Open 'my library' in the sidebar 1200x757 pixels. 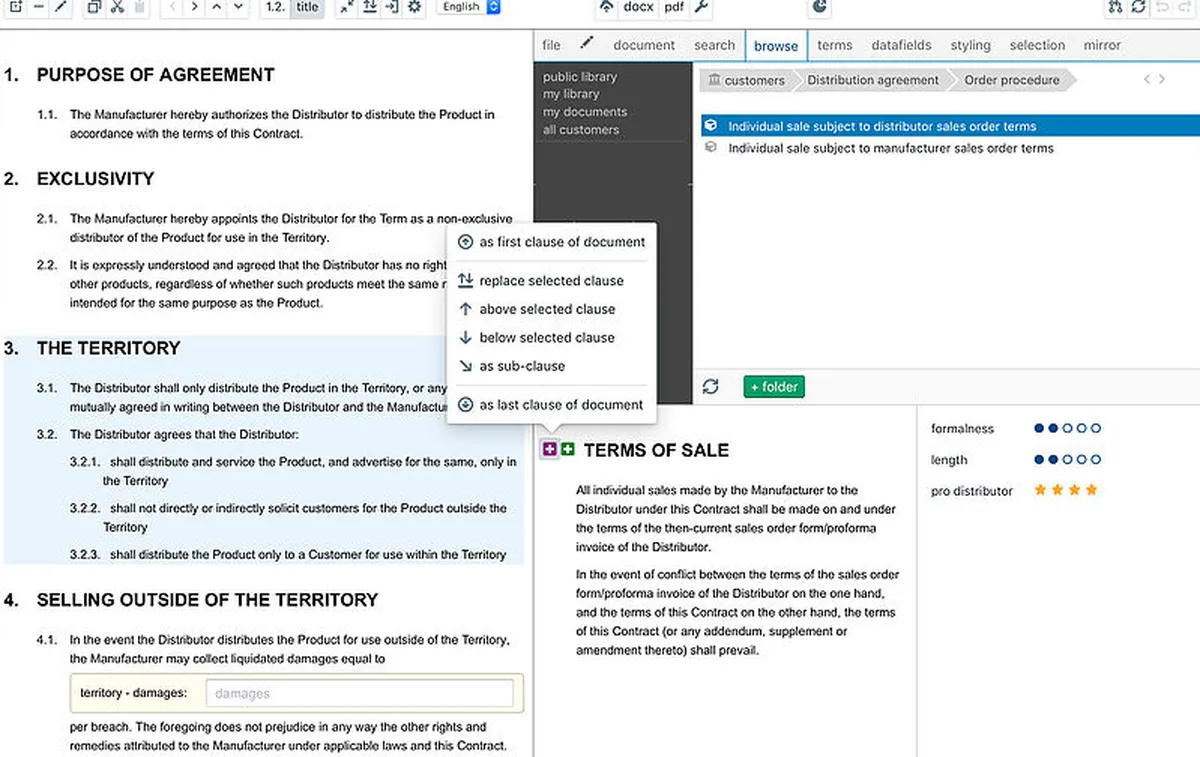[571, 94]
